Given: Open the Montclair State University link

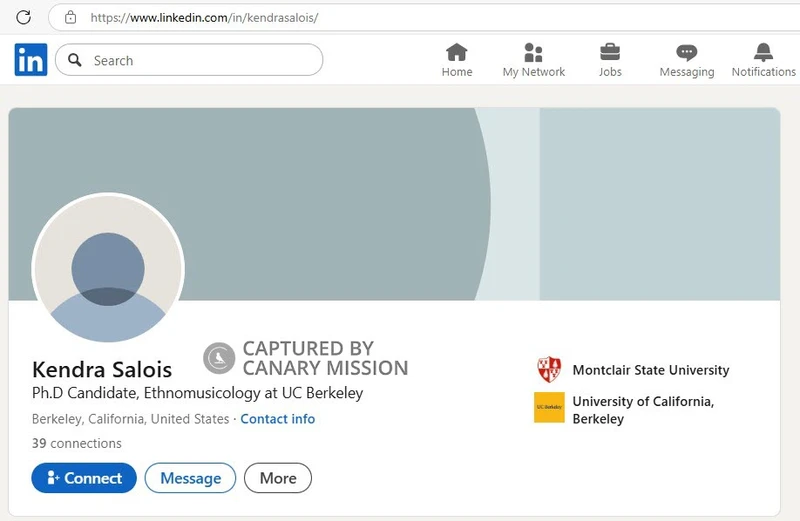Looking at the screenshot, I should [x=651, y=370].
